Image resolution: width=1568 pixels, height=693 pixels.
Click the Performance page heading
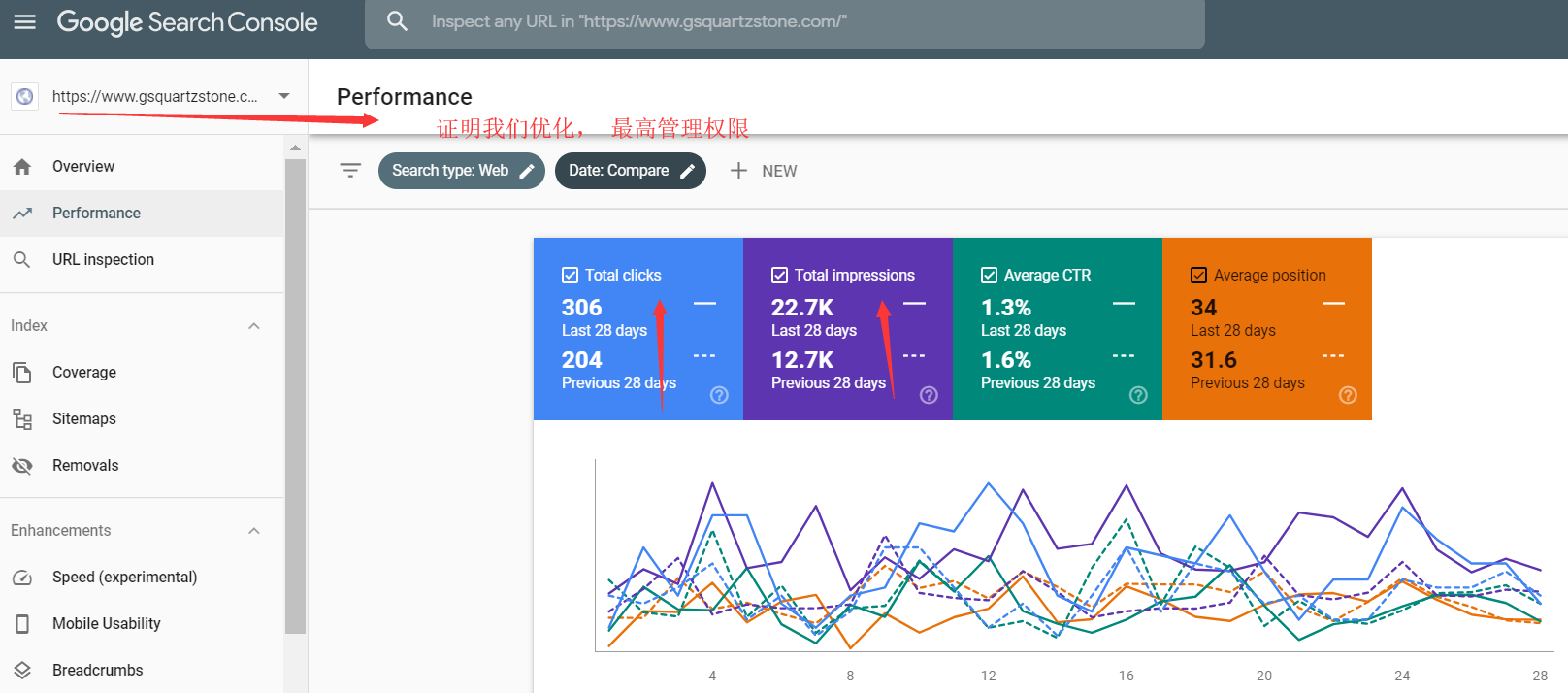(405, 97)
